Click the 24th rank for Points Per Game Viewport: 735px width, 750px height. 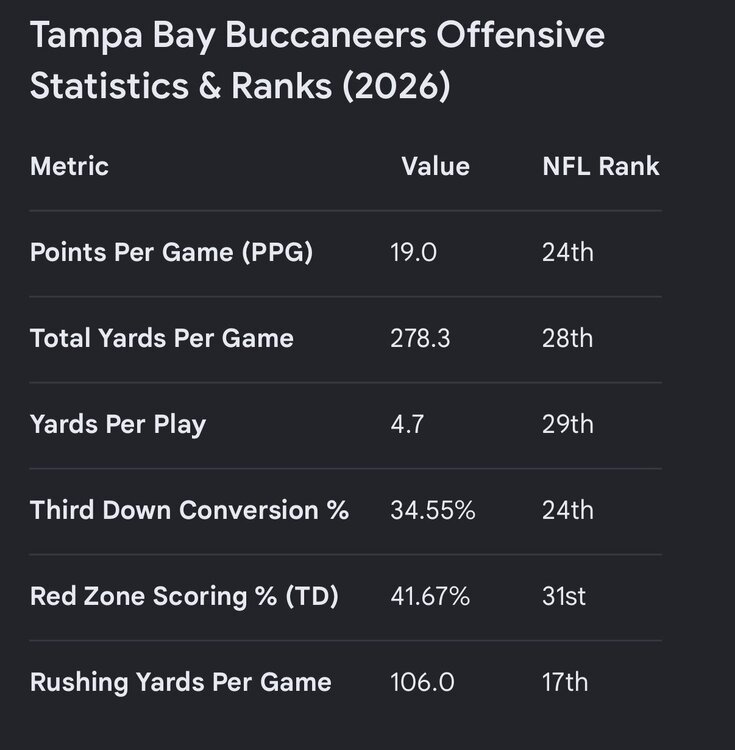(x=568, y=252)
